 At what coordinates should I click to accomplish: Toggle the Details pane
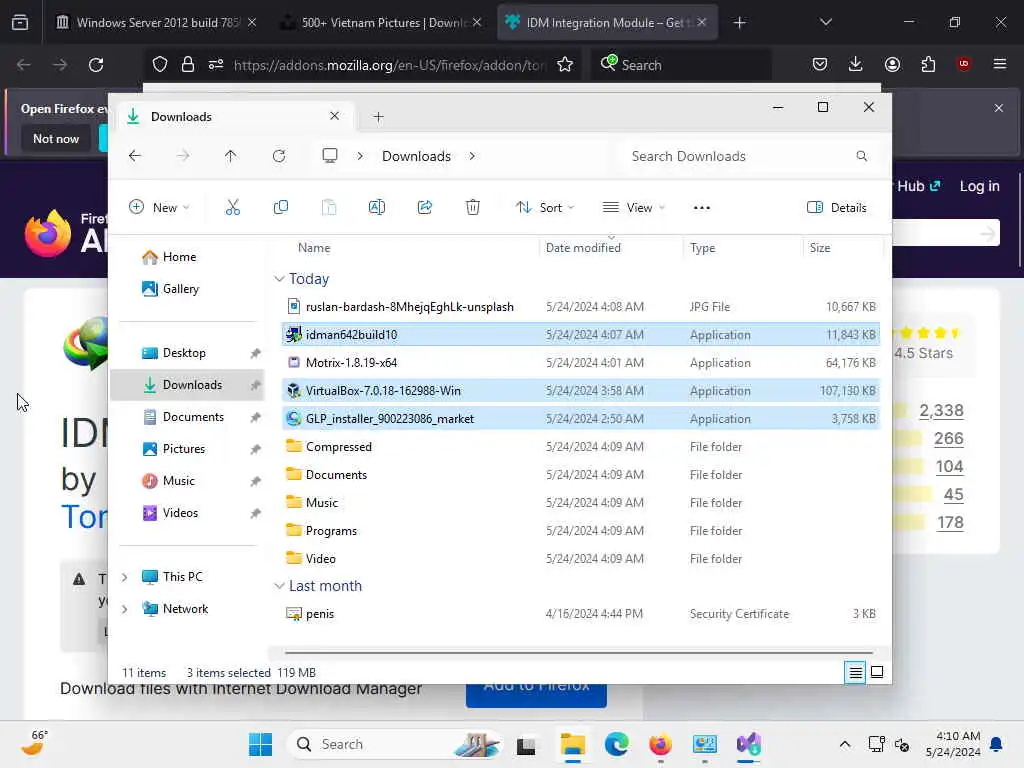[837, 208]
